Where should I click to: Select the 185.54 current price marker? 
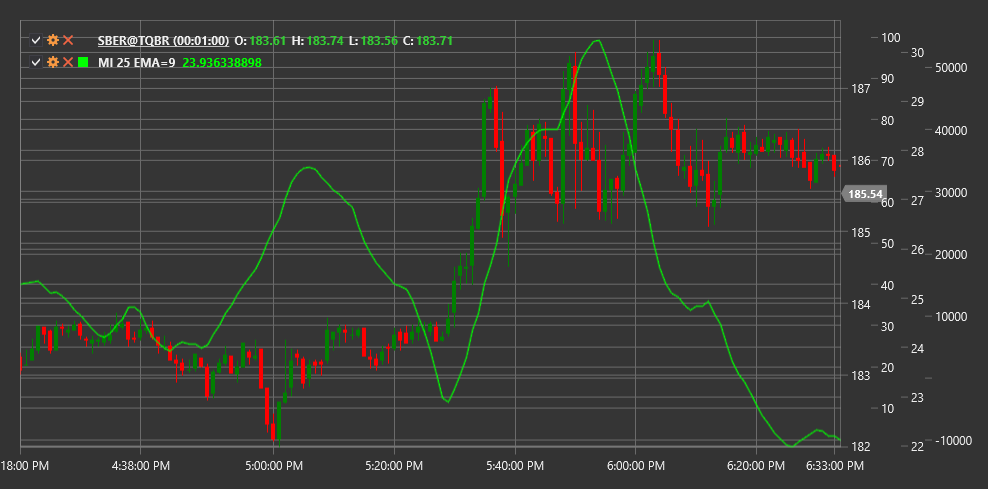click(x=864, y=194)
